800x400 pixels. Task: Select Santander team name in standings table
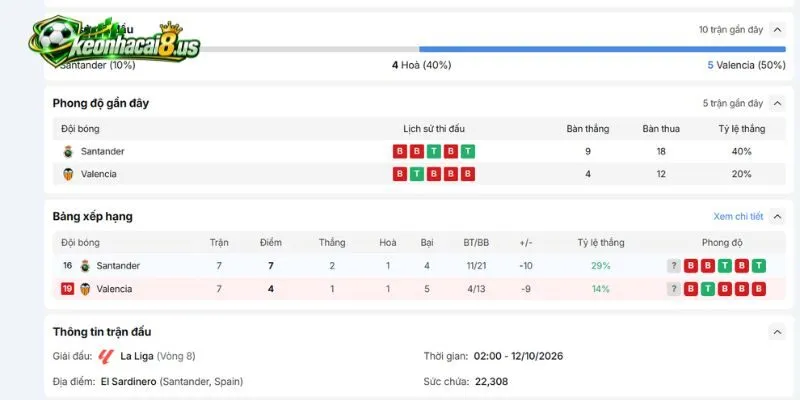[118, 266]
